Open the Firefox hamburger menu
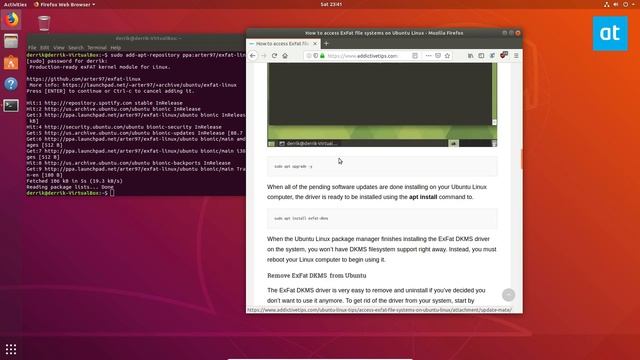 [x=516, y=56]
